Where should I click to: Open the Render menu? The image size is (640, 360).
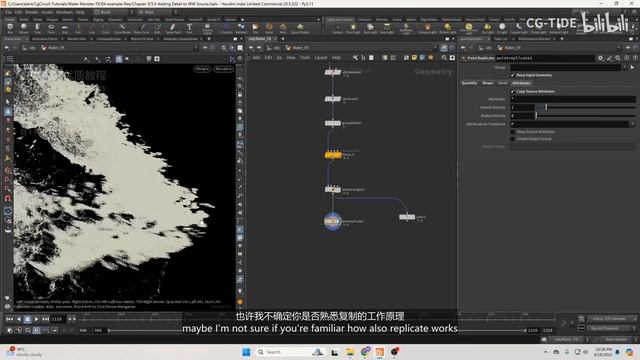(31, 12)
